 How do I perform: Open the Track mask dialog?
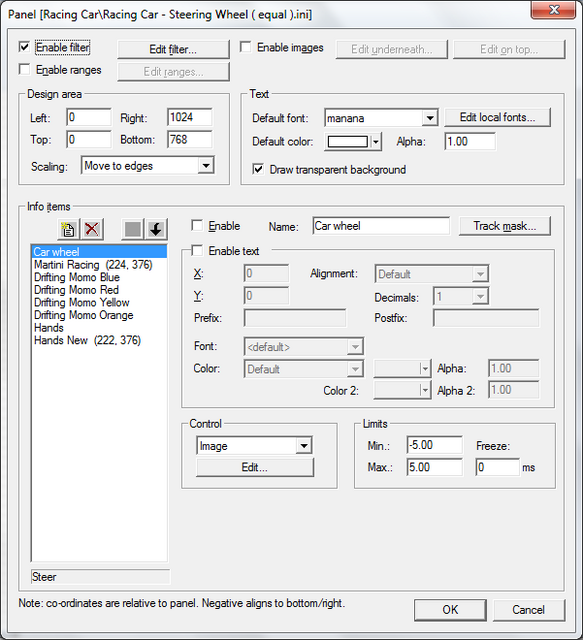[505, 226]
